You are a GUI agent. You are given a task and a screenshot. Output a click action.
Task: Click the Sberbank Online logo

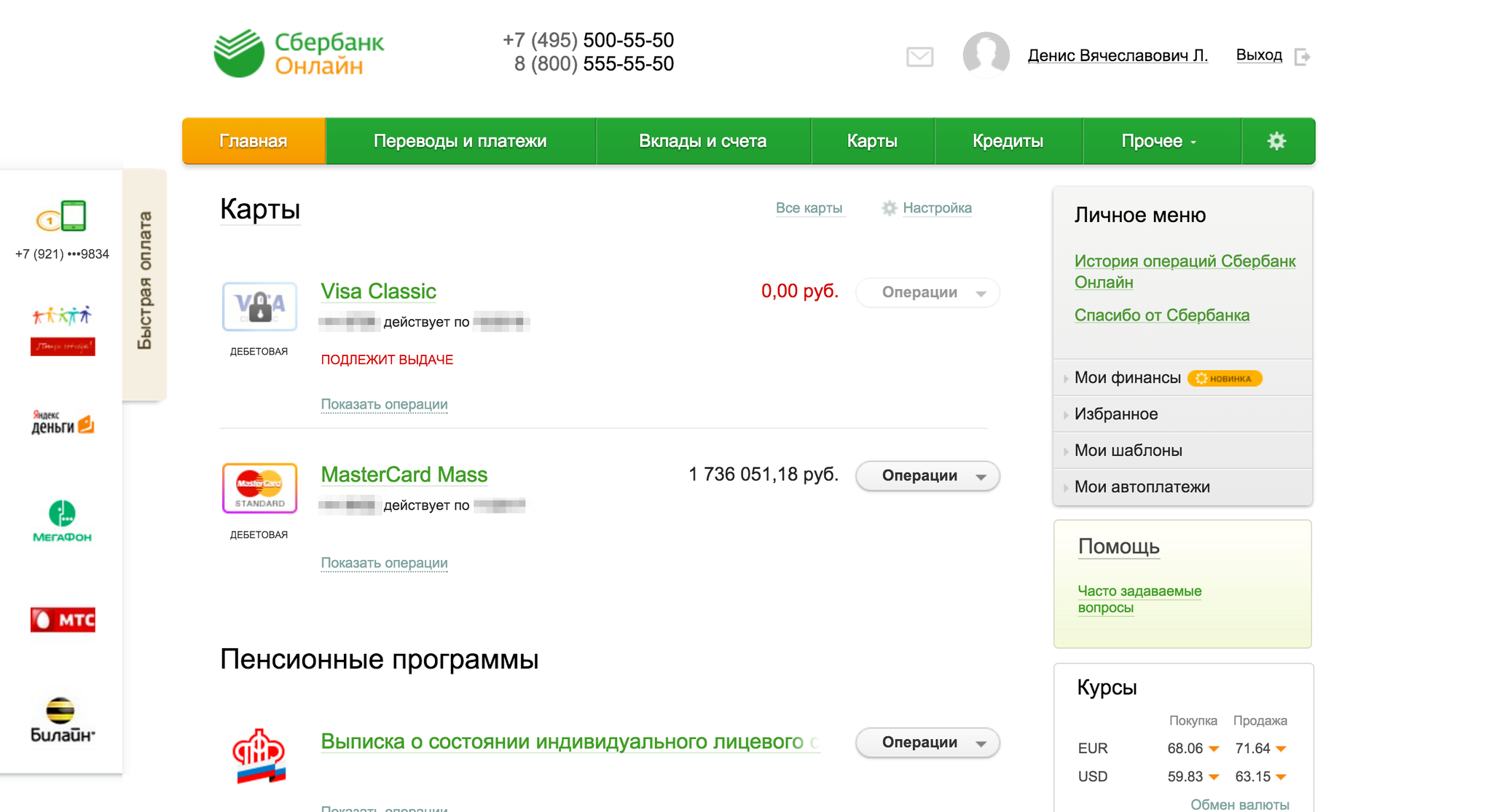click(299, 53)
